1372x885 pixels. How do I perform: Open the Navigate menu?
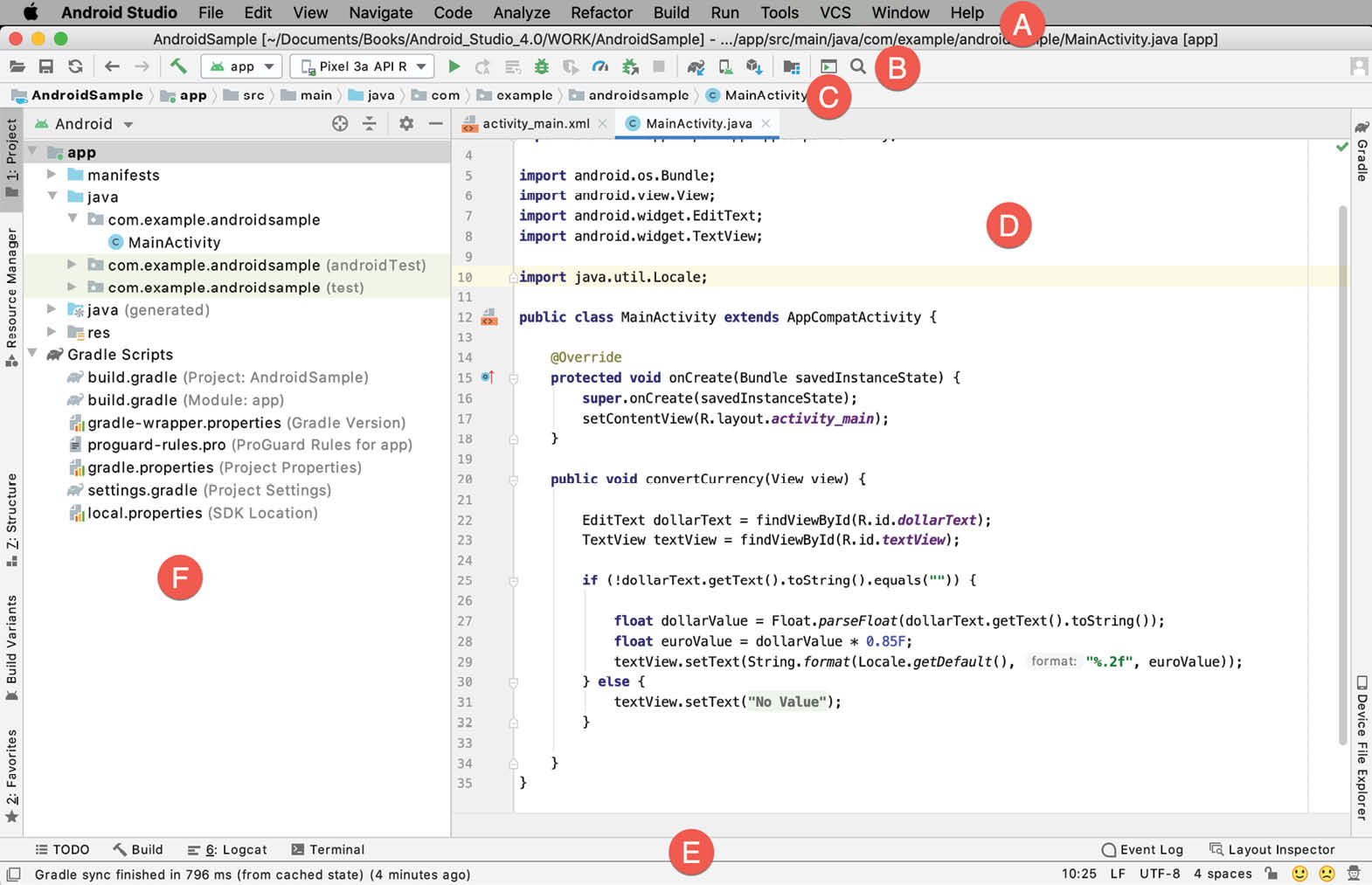coord(380,12)
